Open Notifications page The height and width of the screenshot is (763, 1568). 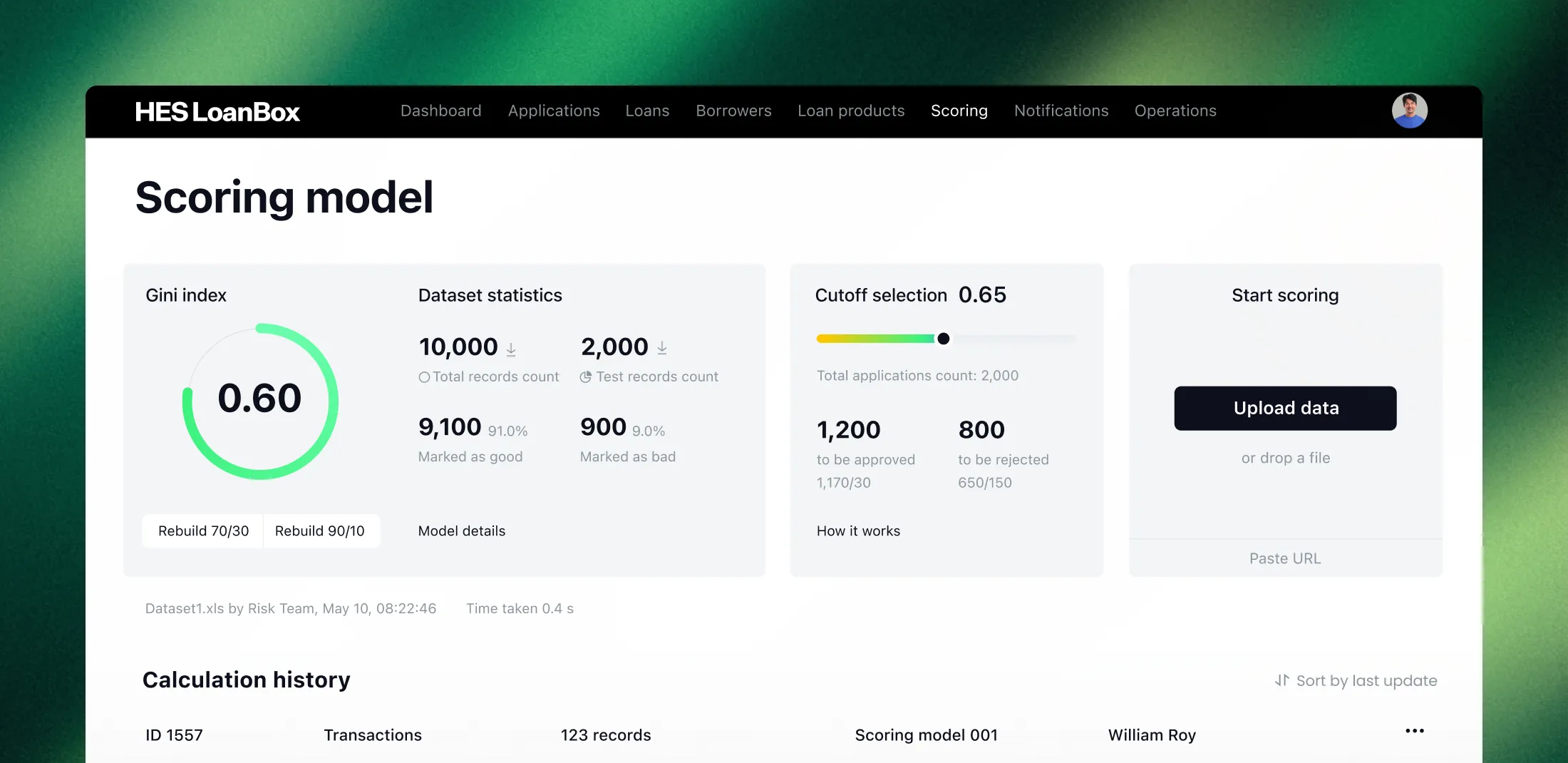[1061, 111]
